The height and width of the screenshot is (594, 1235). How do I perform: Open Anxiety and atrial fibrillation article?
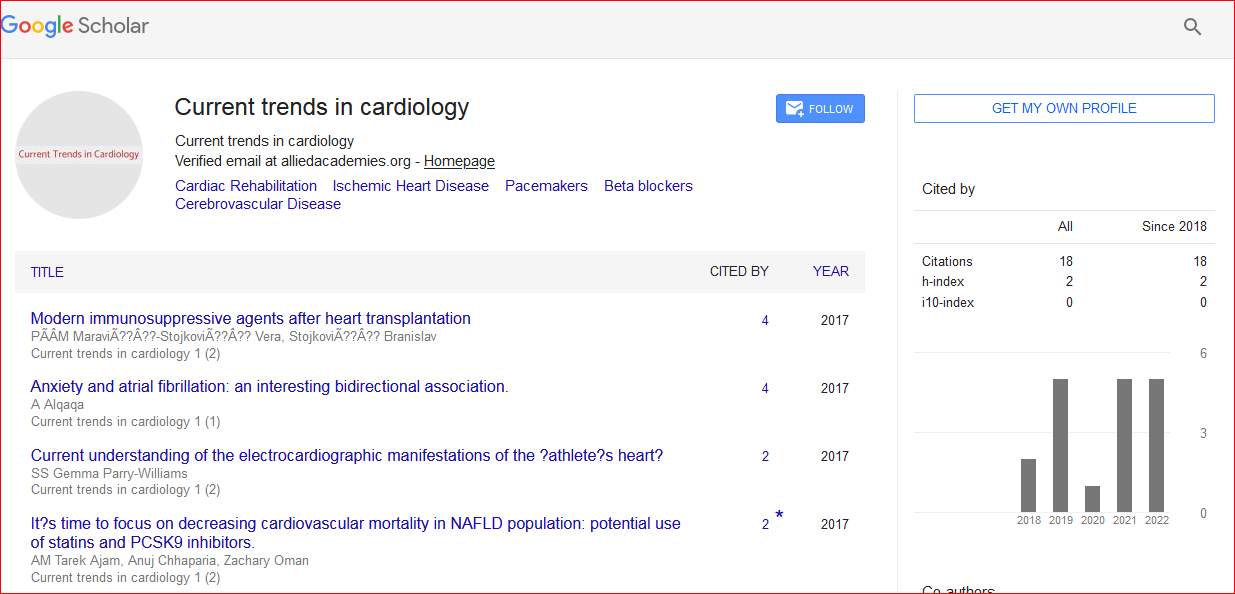(x=269, y=387)
